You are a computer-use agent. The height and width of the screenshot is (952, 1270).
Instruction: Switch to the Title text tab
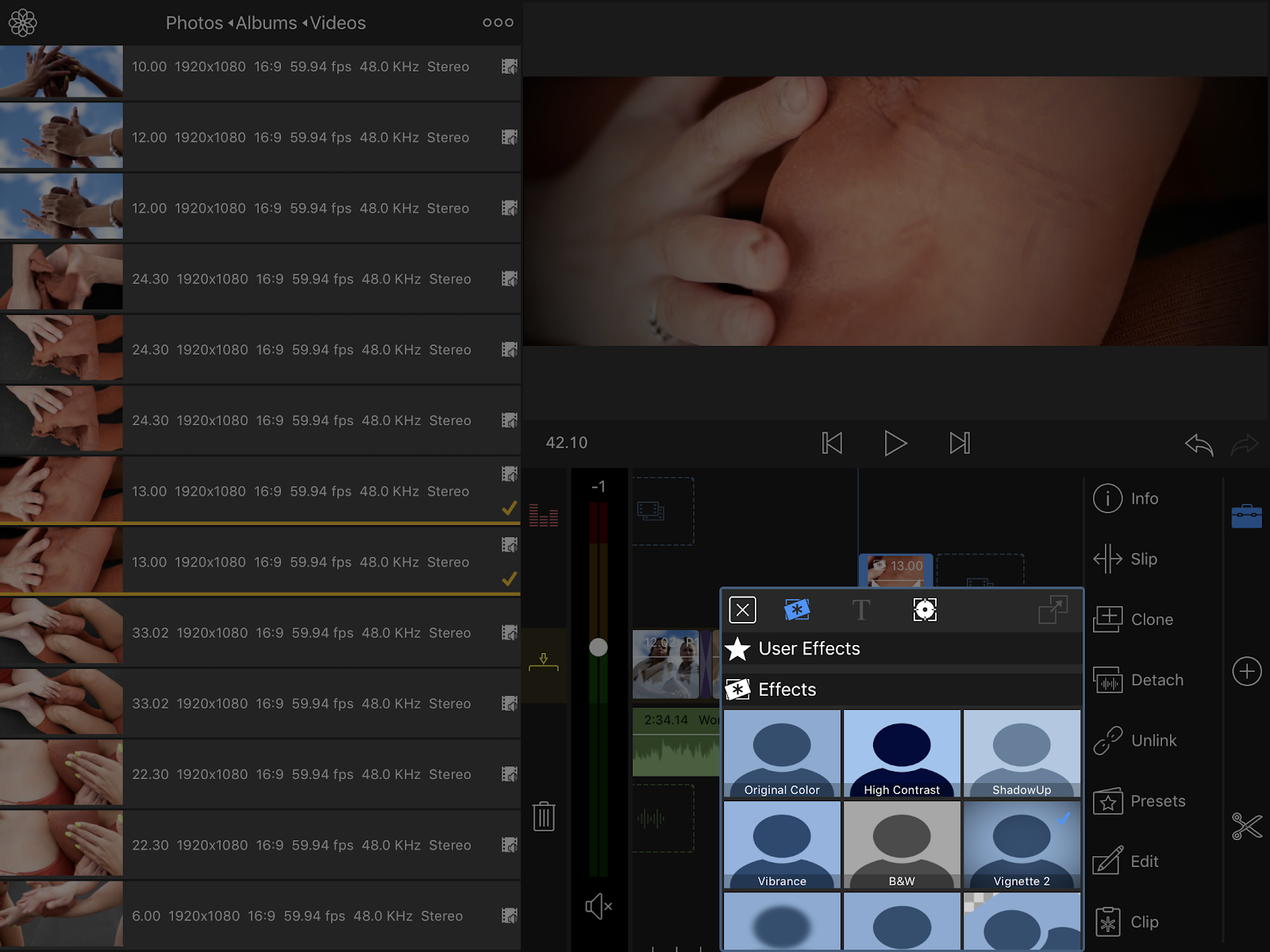point(860,610)
